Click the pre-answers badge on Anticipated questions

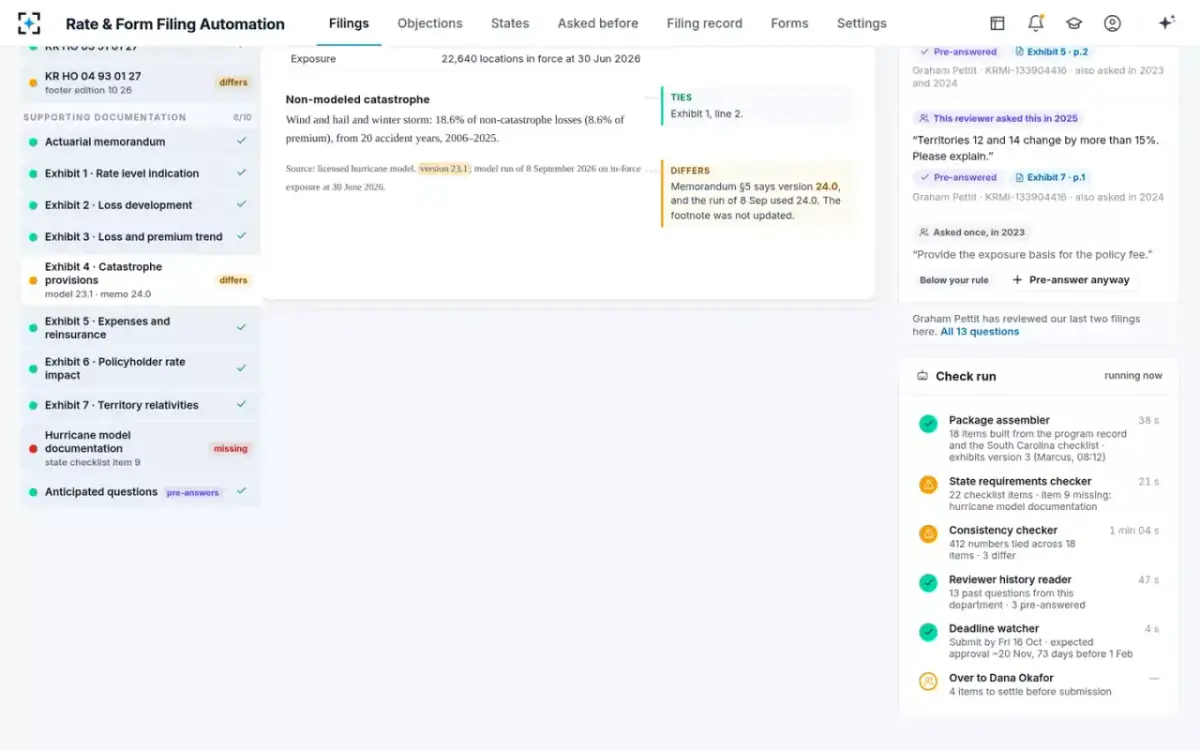tap(193, 492)
